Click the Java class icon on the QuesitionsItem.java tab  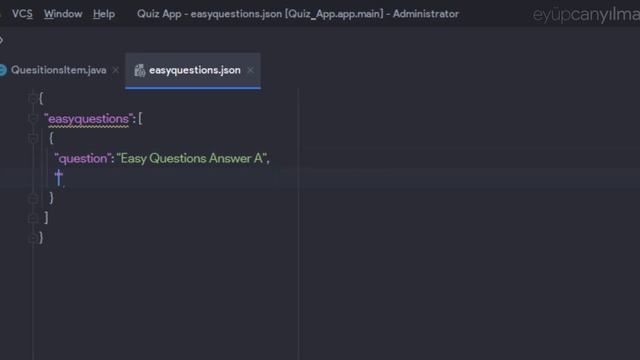pyautogui.click(x=2, y=70)
